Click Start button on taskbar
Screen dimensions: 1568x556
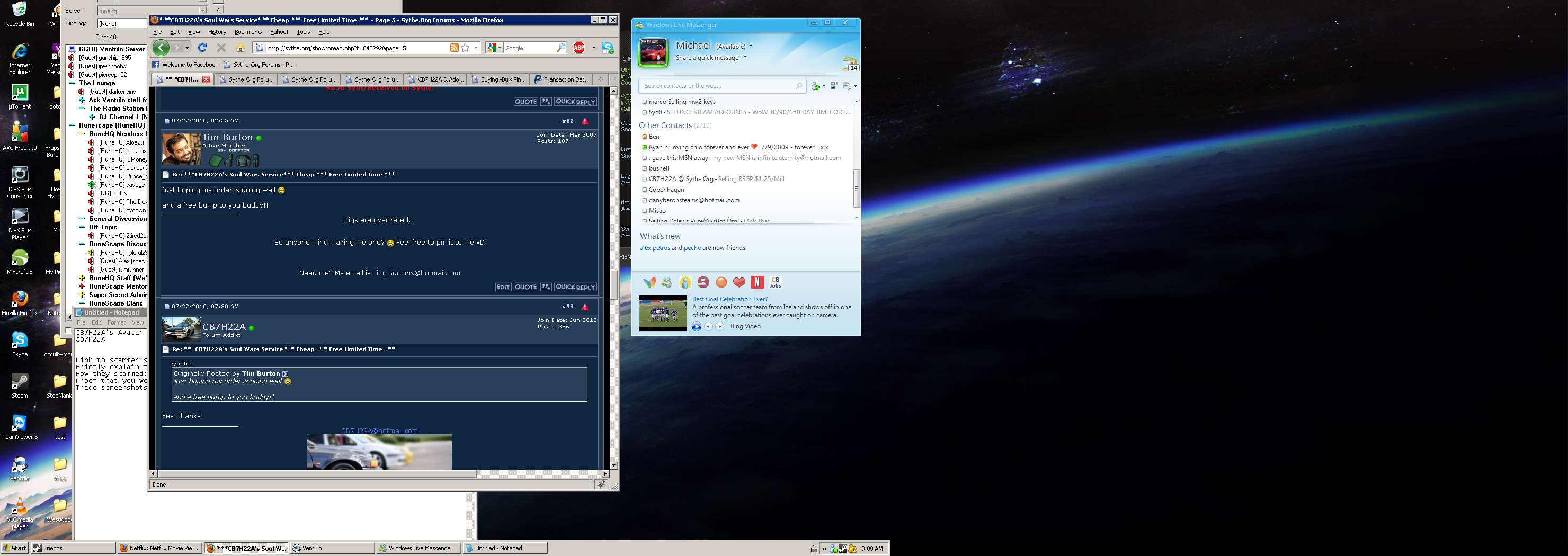pos(15,548)
